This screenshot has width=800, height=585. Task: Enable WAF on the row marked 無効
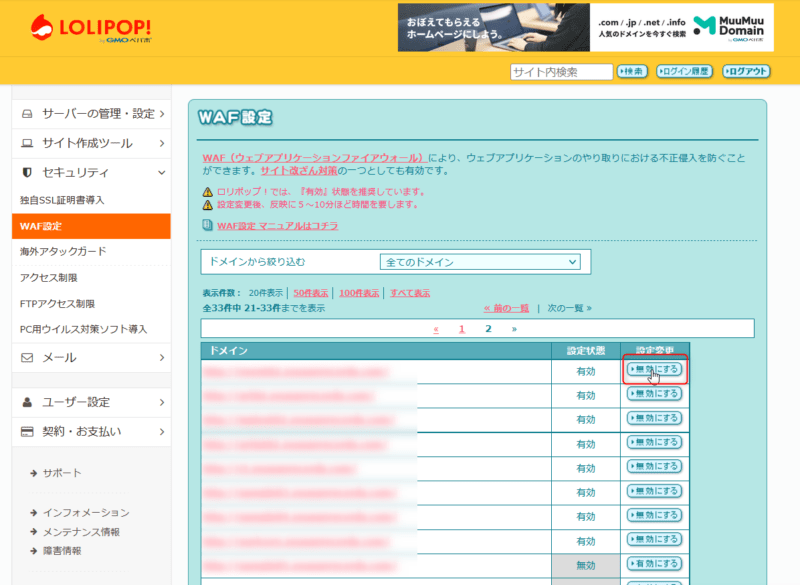(654, 565)
